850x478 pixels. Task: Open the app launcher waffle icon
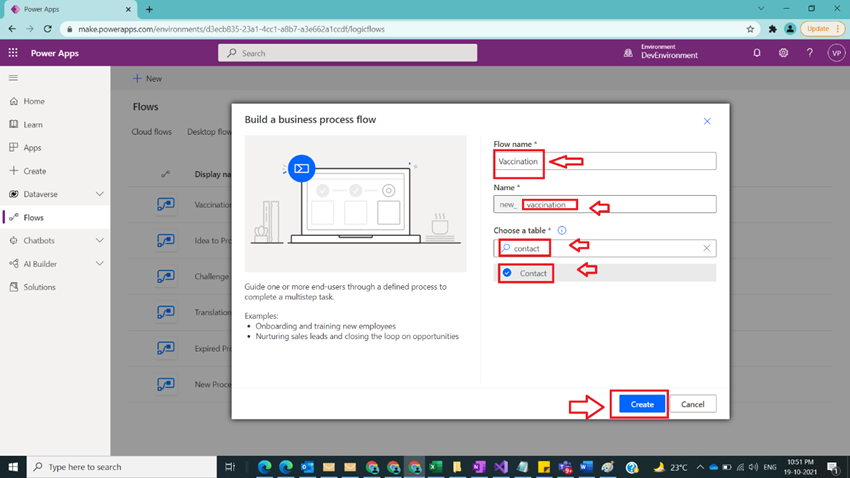click(13, 53)
